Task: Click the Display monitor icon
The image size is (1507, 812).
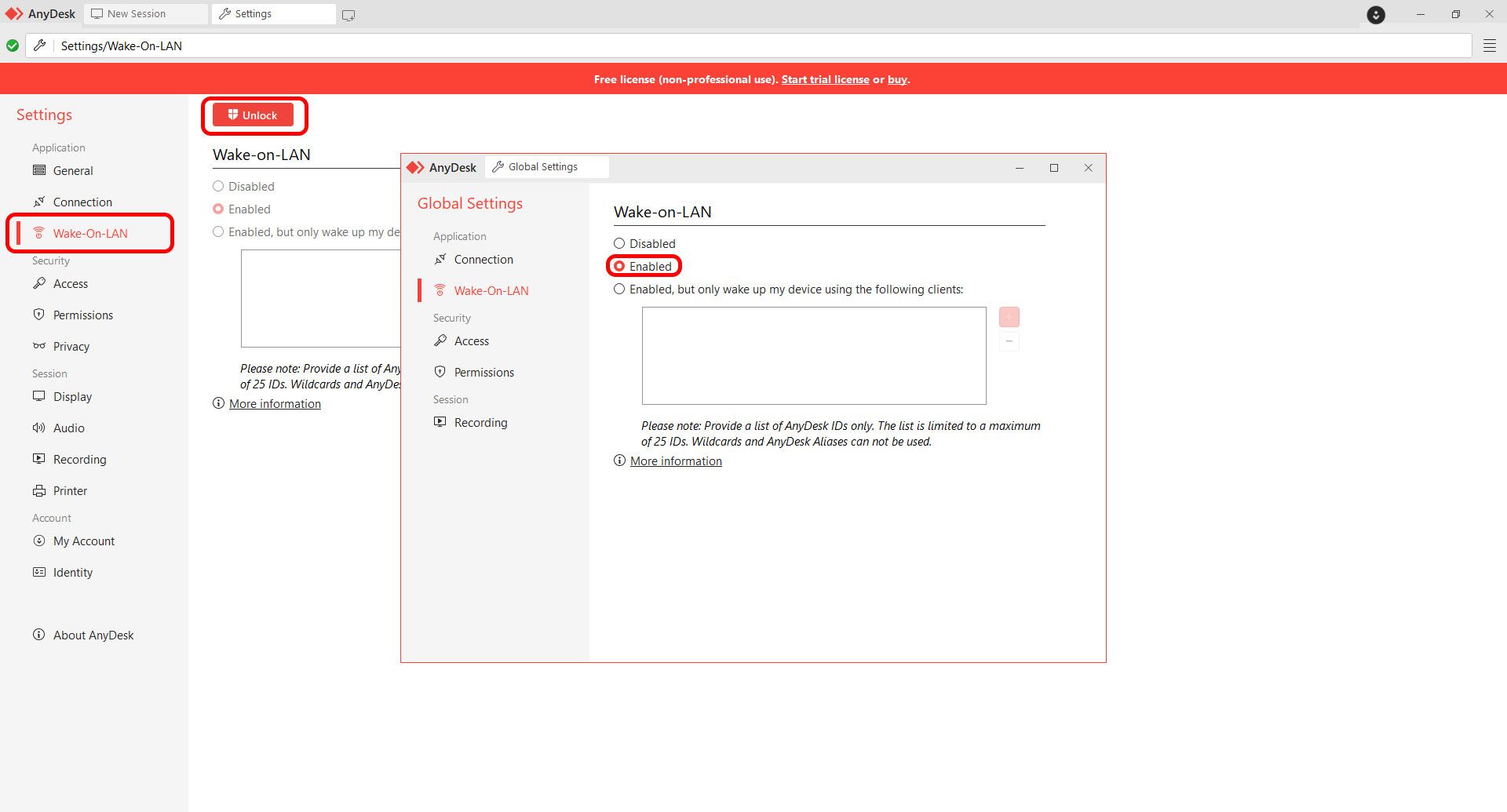Action: [39, 396]
